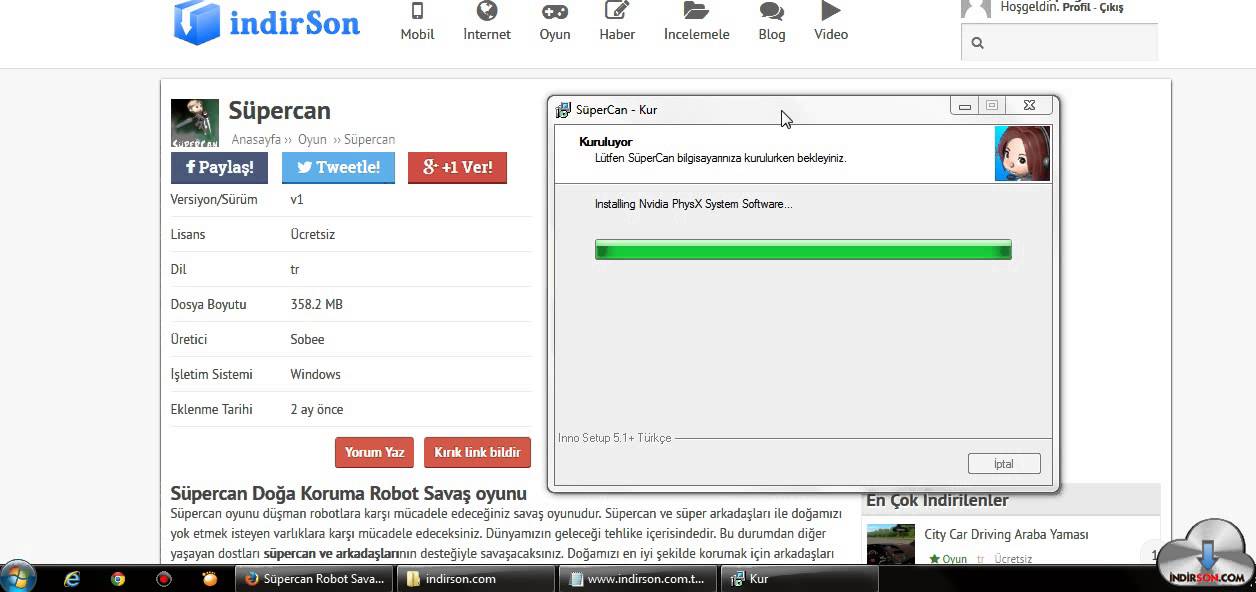Viewport: 1256px width, 592px height.
Task: Click the İptal button in installer
Action: (1004, 464)
